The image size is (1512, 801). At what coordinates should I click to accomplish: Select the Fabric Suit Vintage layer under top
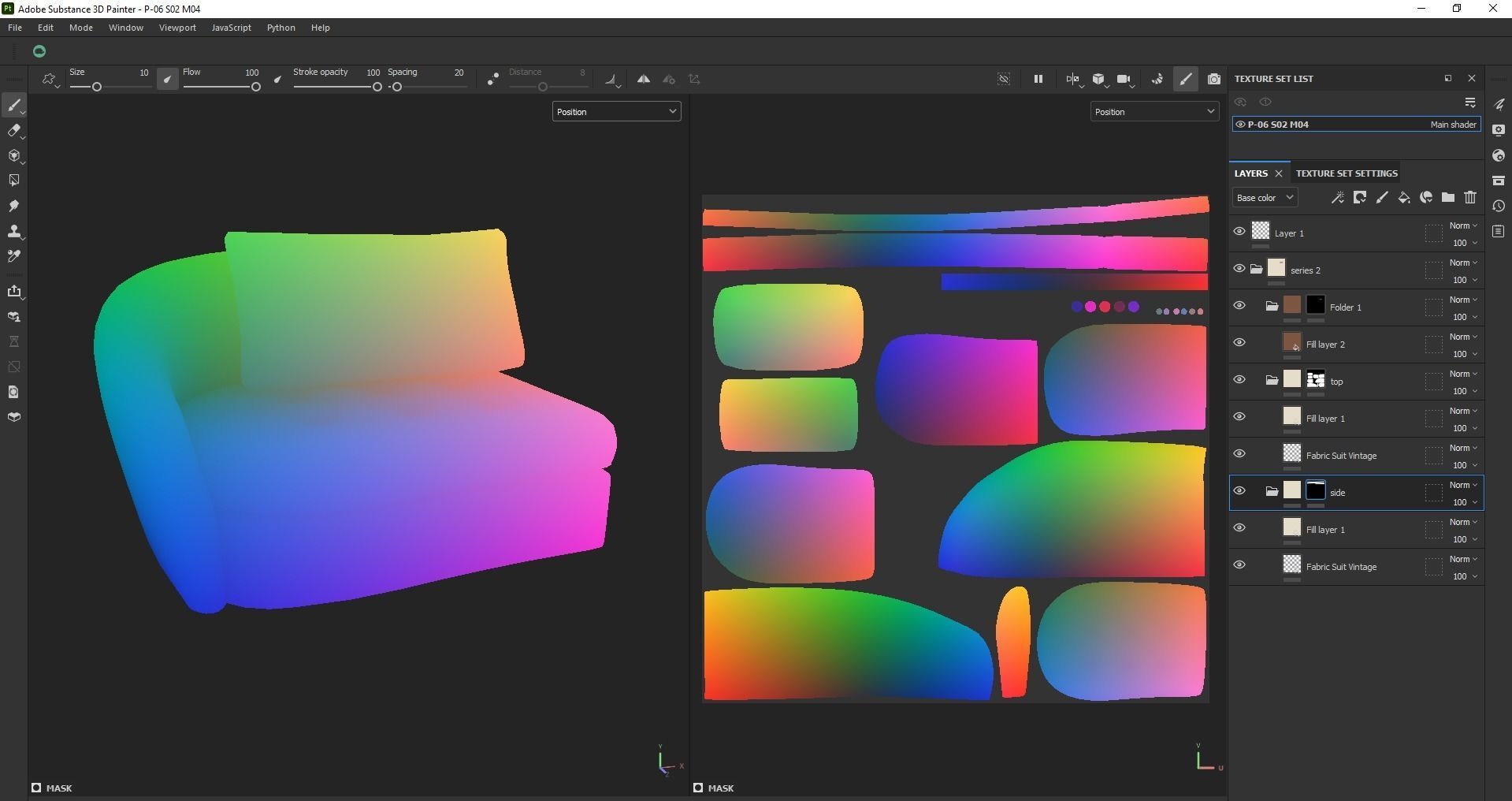coord(1357,456)
